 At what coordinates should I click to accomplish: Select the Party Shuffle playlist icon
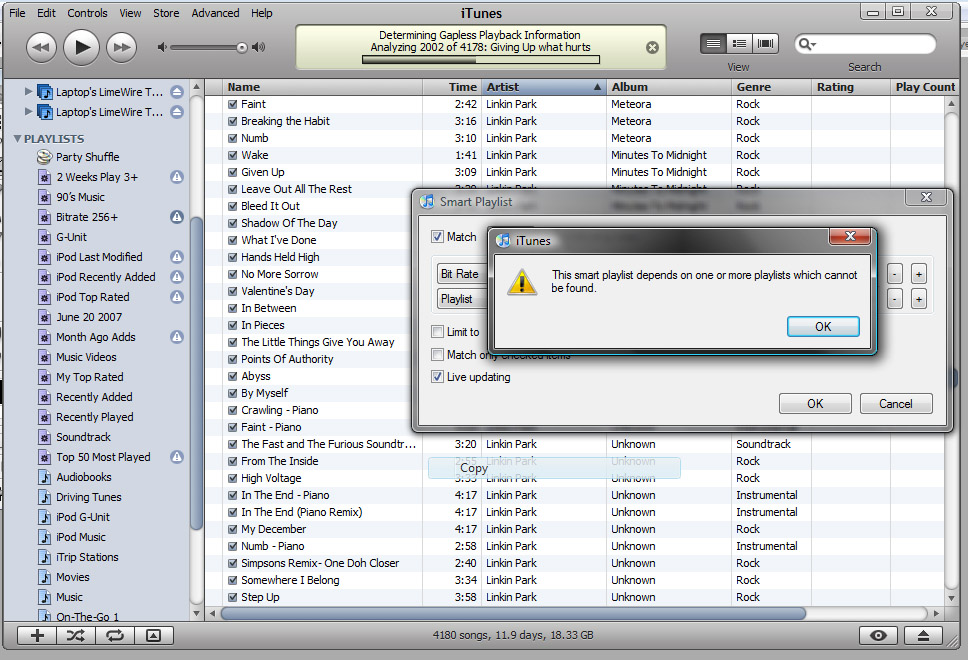44,157
